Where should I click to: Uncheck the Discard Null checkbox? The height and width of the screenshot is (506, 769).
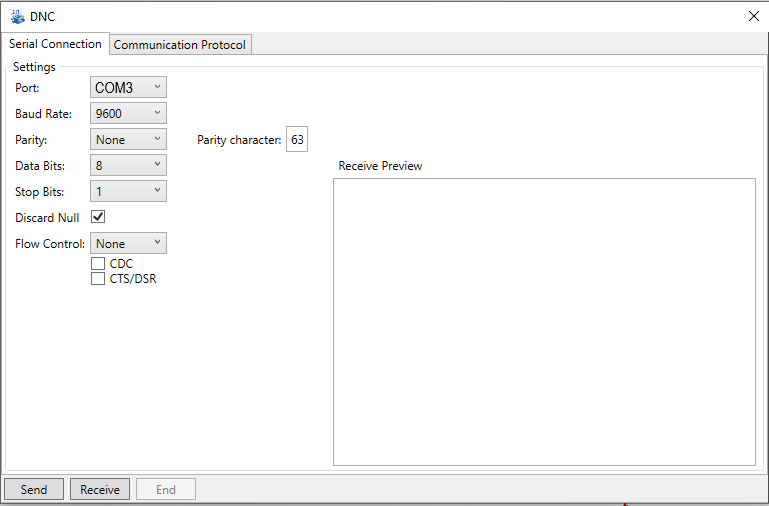pos(98,217)
